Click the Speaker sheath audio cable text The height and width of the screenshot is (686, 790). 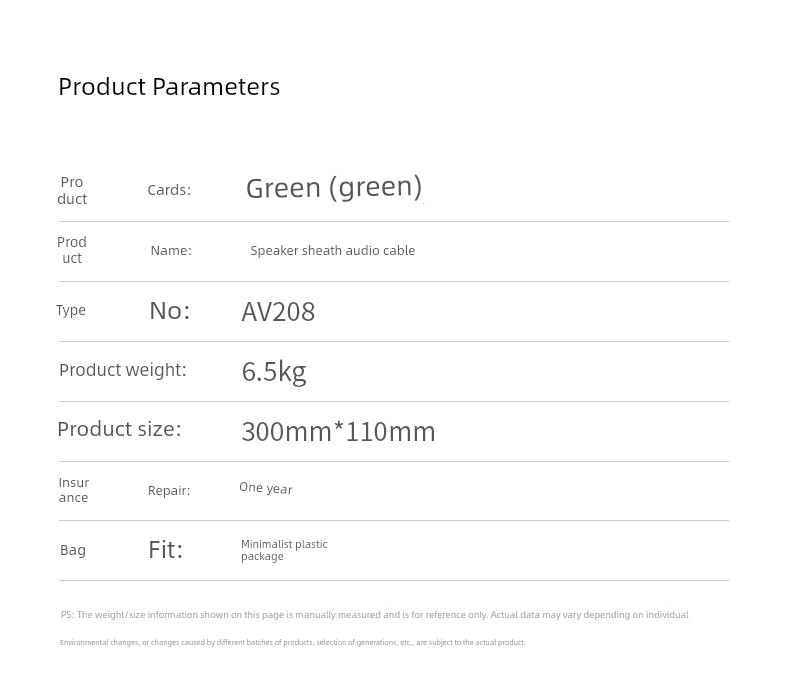[x=332, y=251]
